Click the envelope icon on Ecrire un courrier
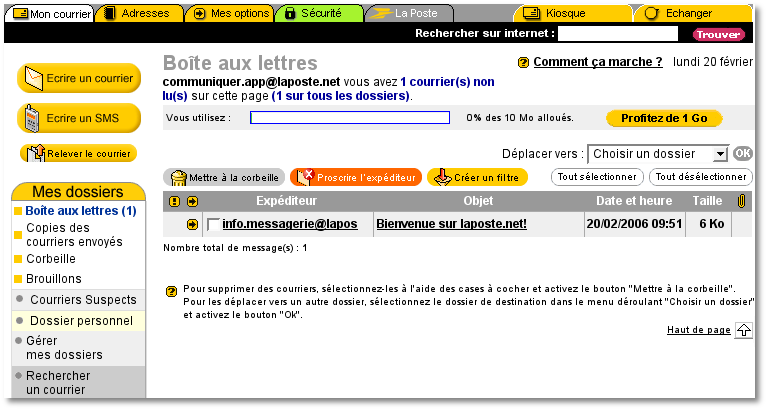This screenshot has width=767, height=410. coord(33,78)
